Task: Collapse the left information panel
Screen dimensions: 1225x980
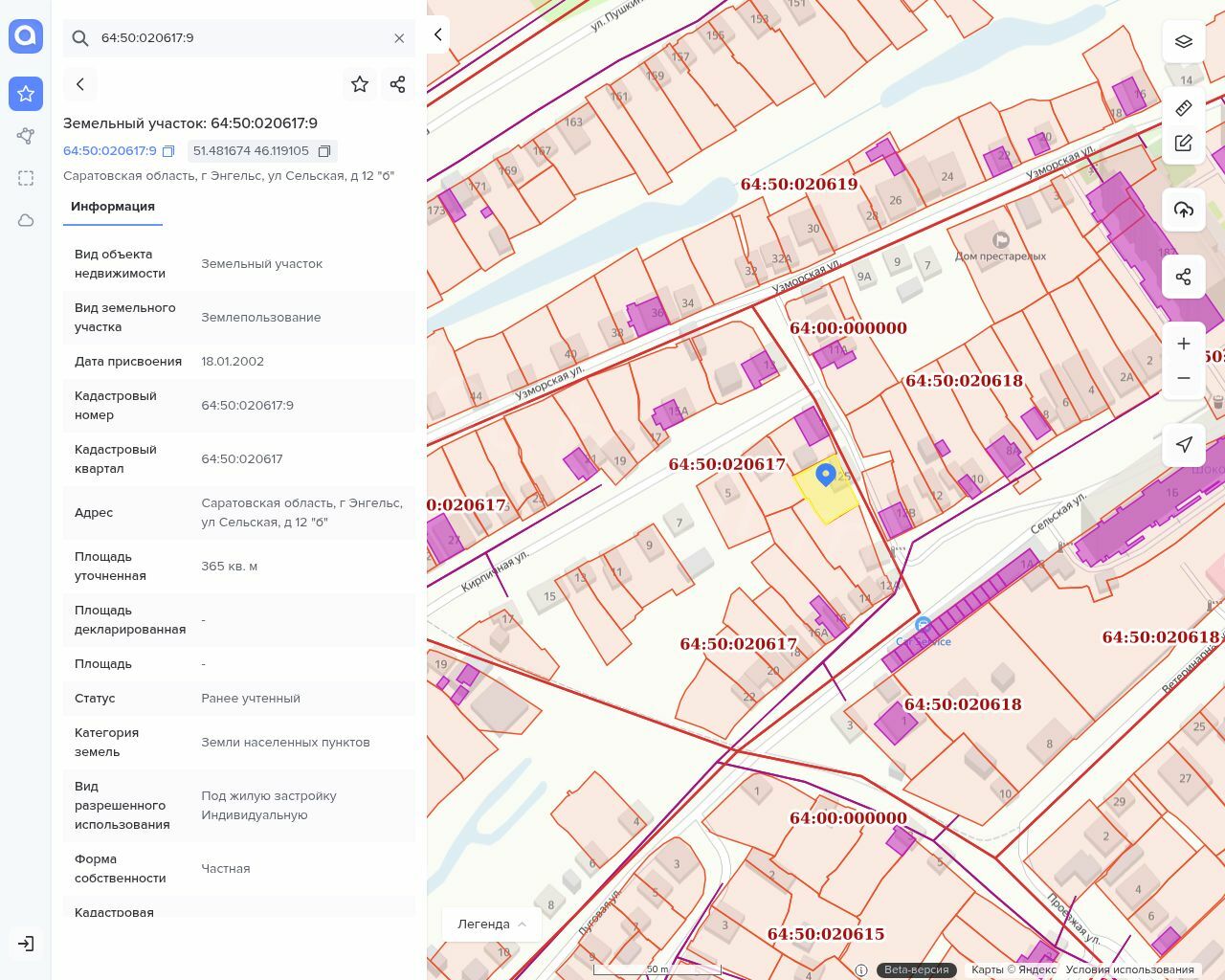Action: tap(437, 34)
